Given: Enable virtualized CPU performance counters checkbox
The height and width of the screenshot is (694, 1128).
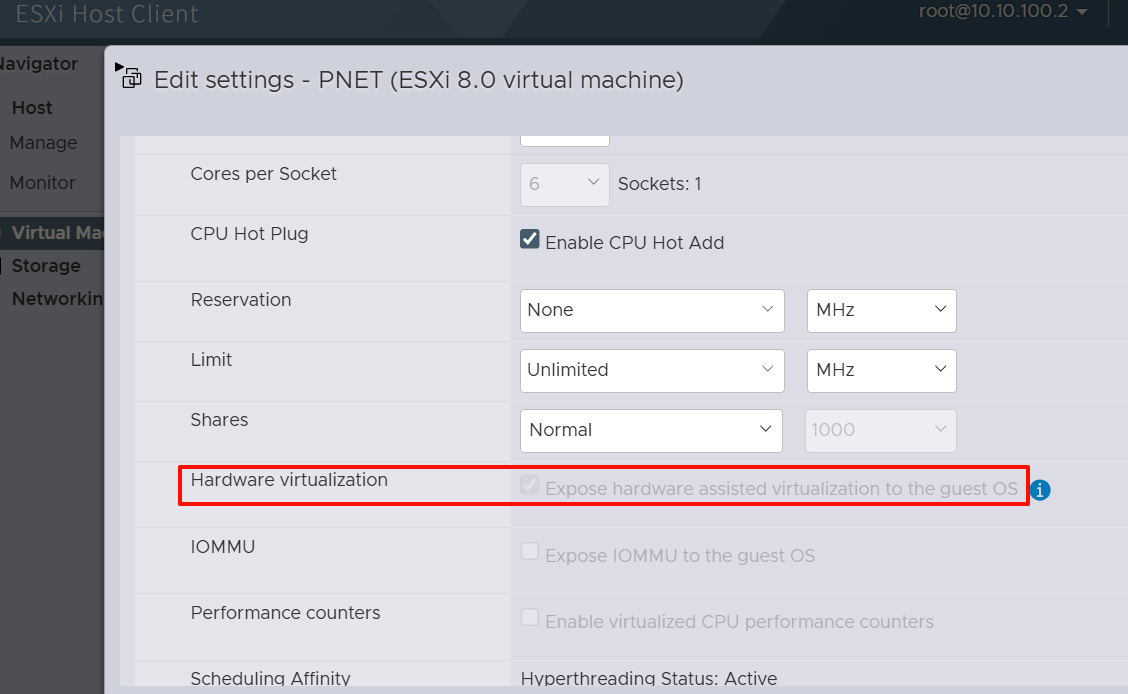Looking at the screenshot, I should pyautogui.click(x=530, y=619).
